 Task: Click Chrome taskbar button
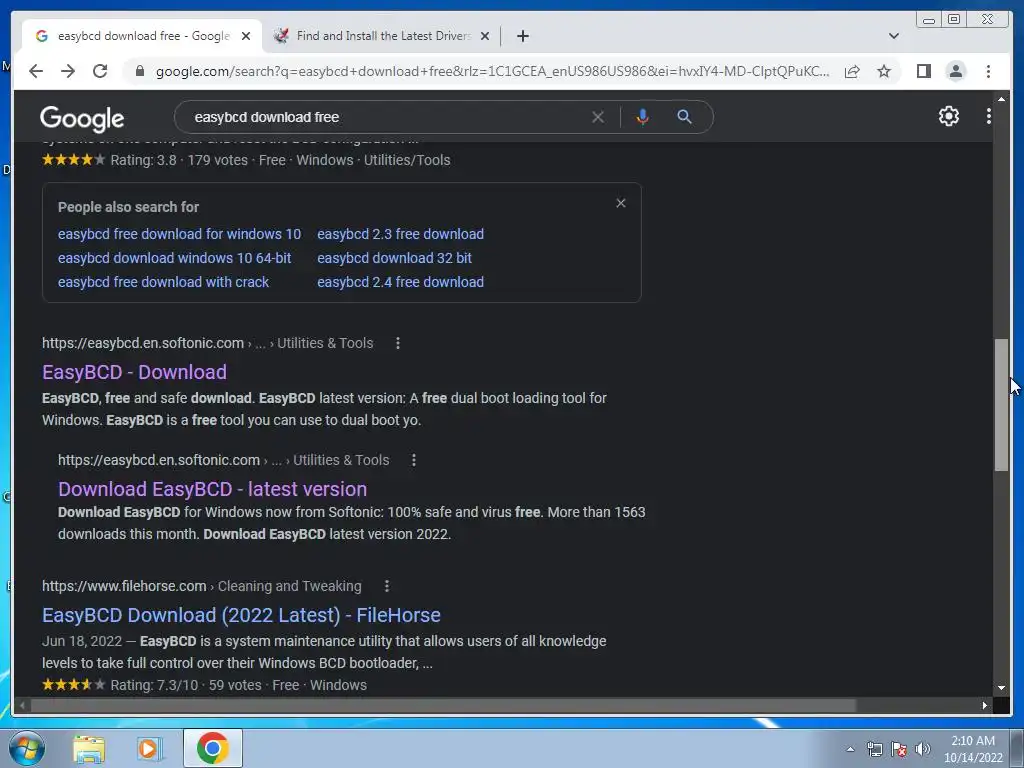point(212,748)
